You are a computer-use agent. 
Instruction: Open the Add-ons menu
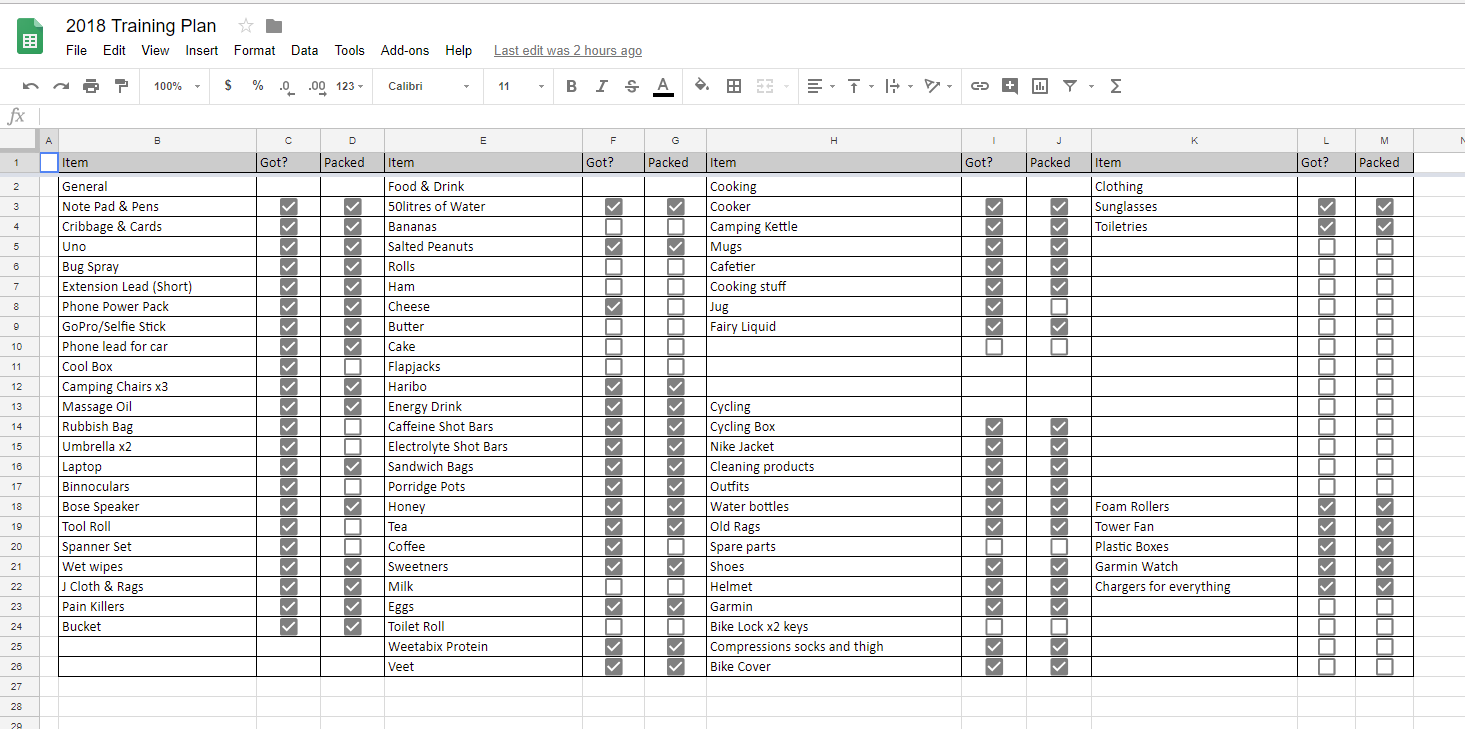(404, 50)
